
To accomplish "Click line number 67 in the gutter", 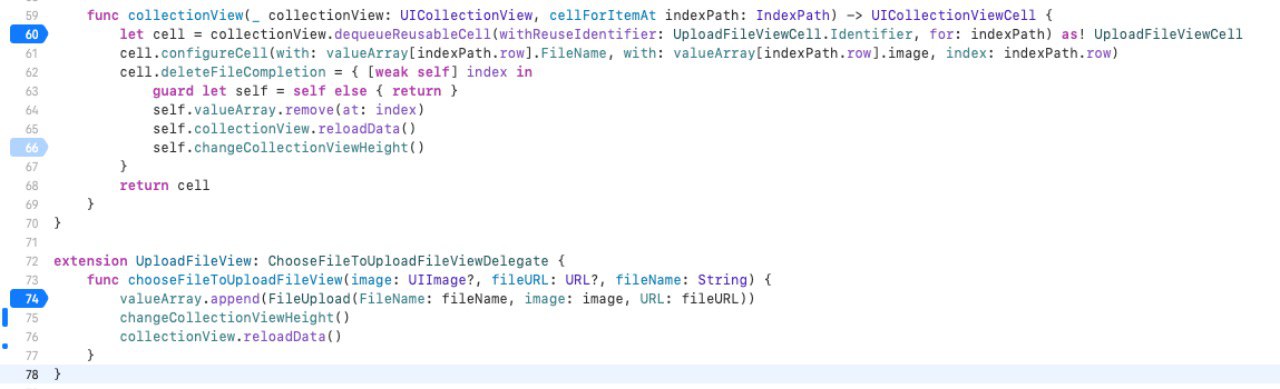I will click(31, 167).
